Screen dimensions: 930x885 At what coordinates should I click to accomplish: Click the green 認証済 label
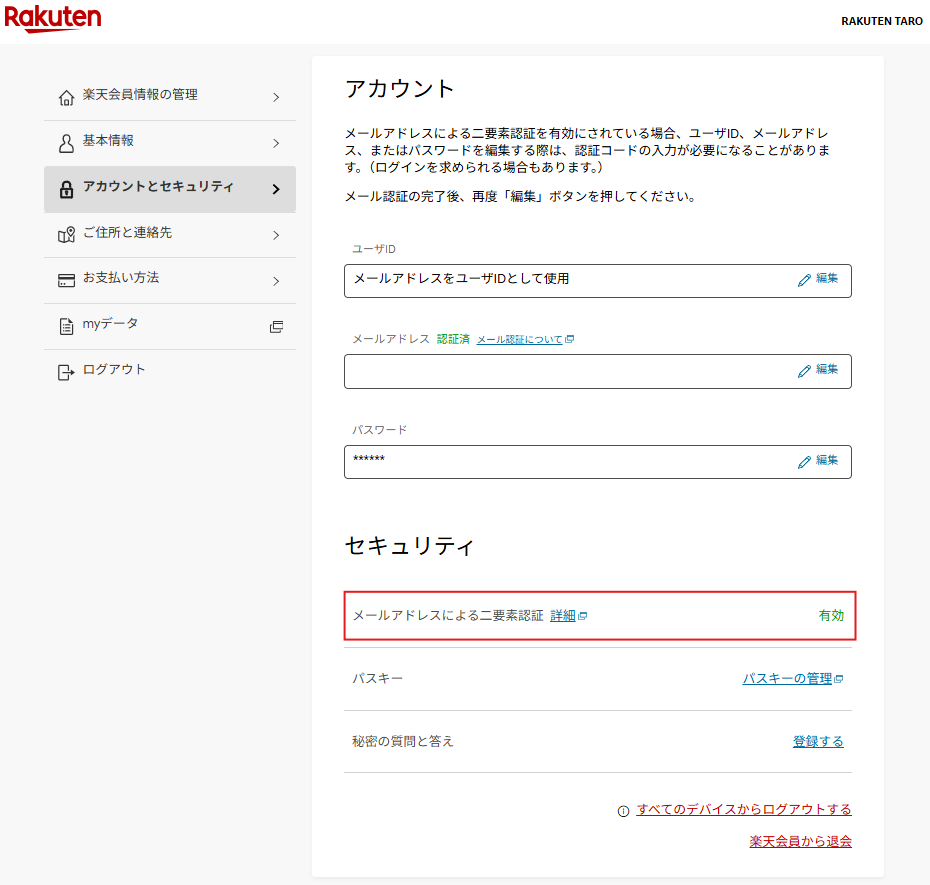pos(453,339)
